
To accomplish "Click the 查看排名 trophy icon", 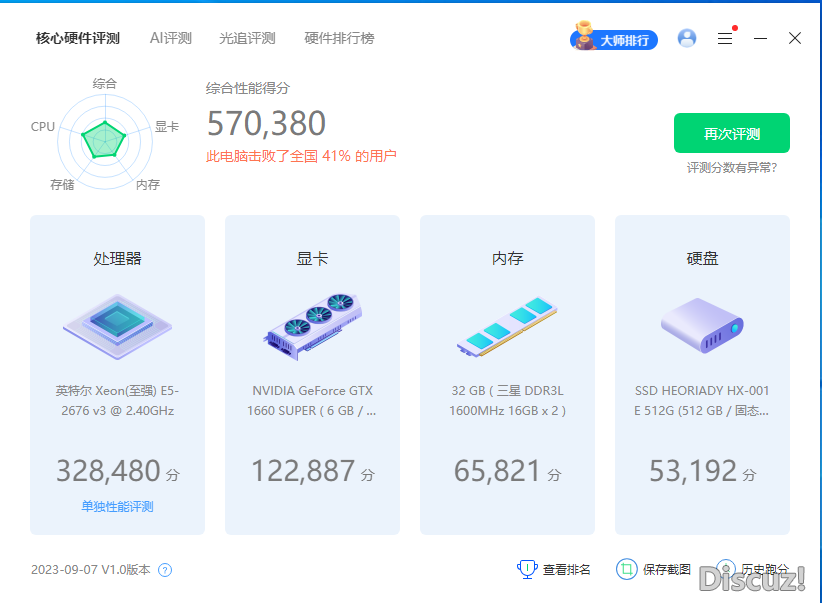I will click(x=527, y=569).
